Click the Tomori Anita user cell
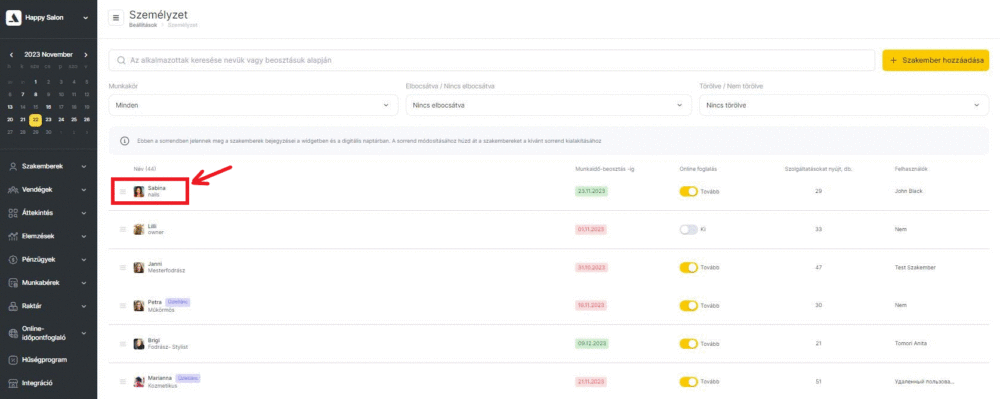Viewport: 1000px width, 399px height. coord(911,344)
